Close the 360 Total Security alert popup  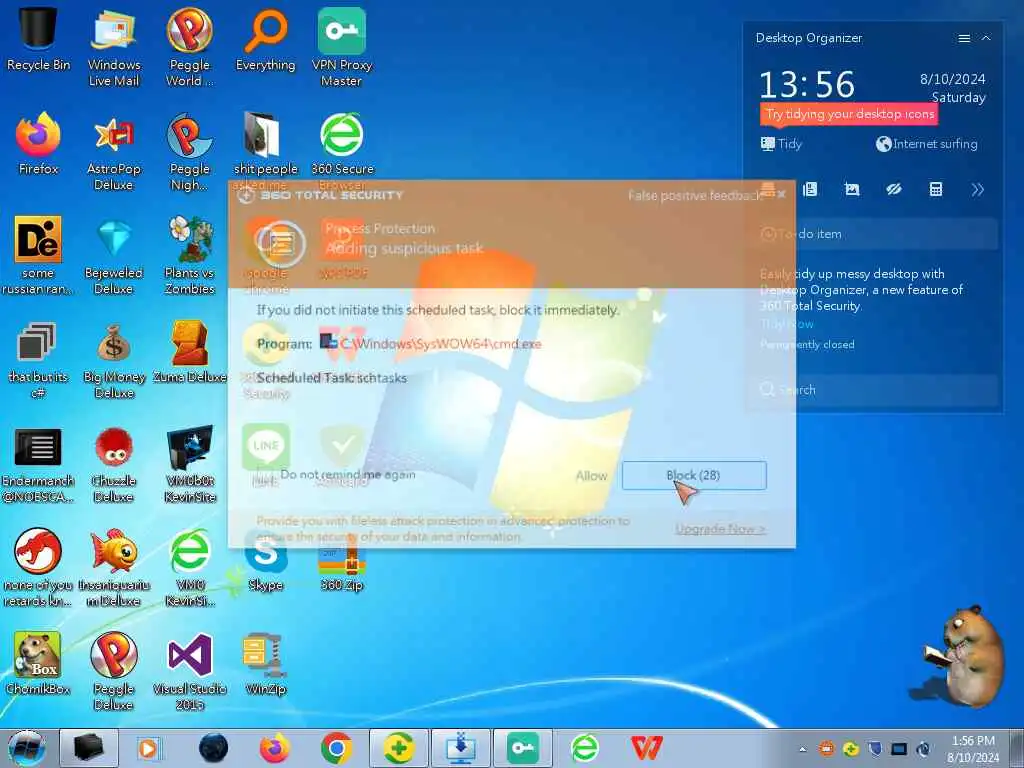coord(782,194)
